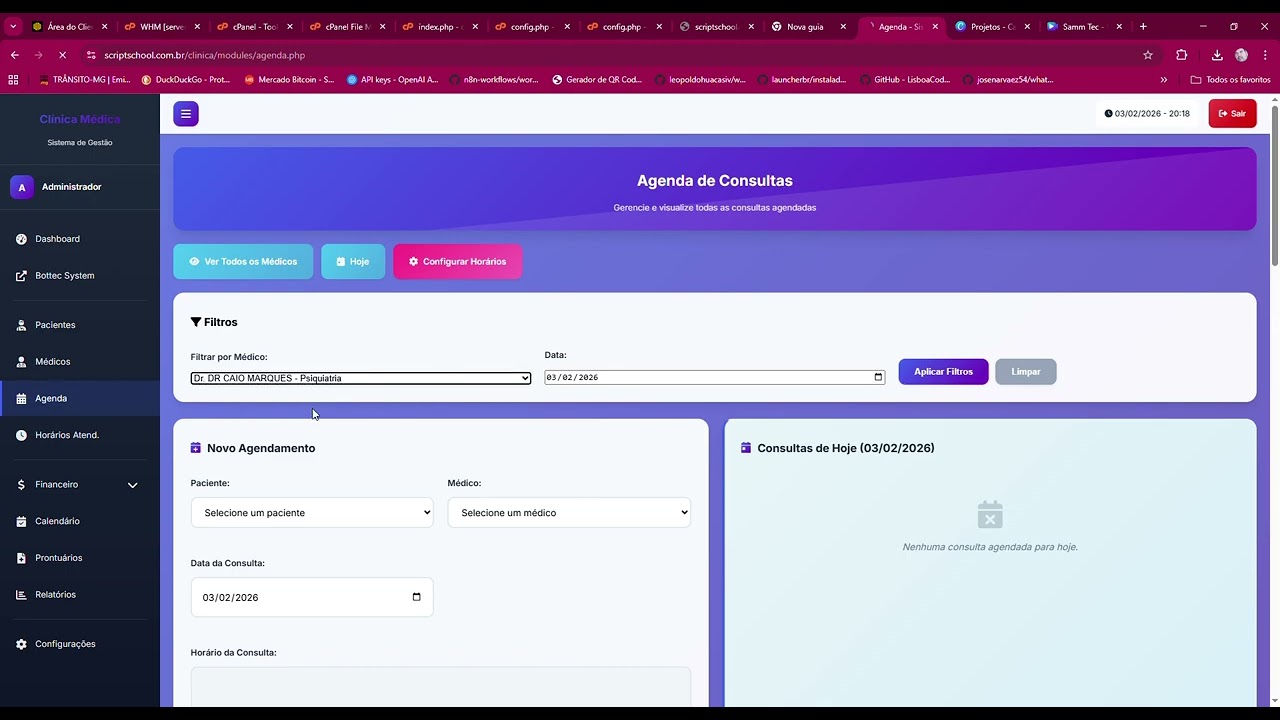Click the filter Data date field
Image resolution: width=1280 pixels, height=720 pixels.
(x=715, y=377)
